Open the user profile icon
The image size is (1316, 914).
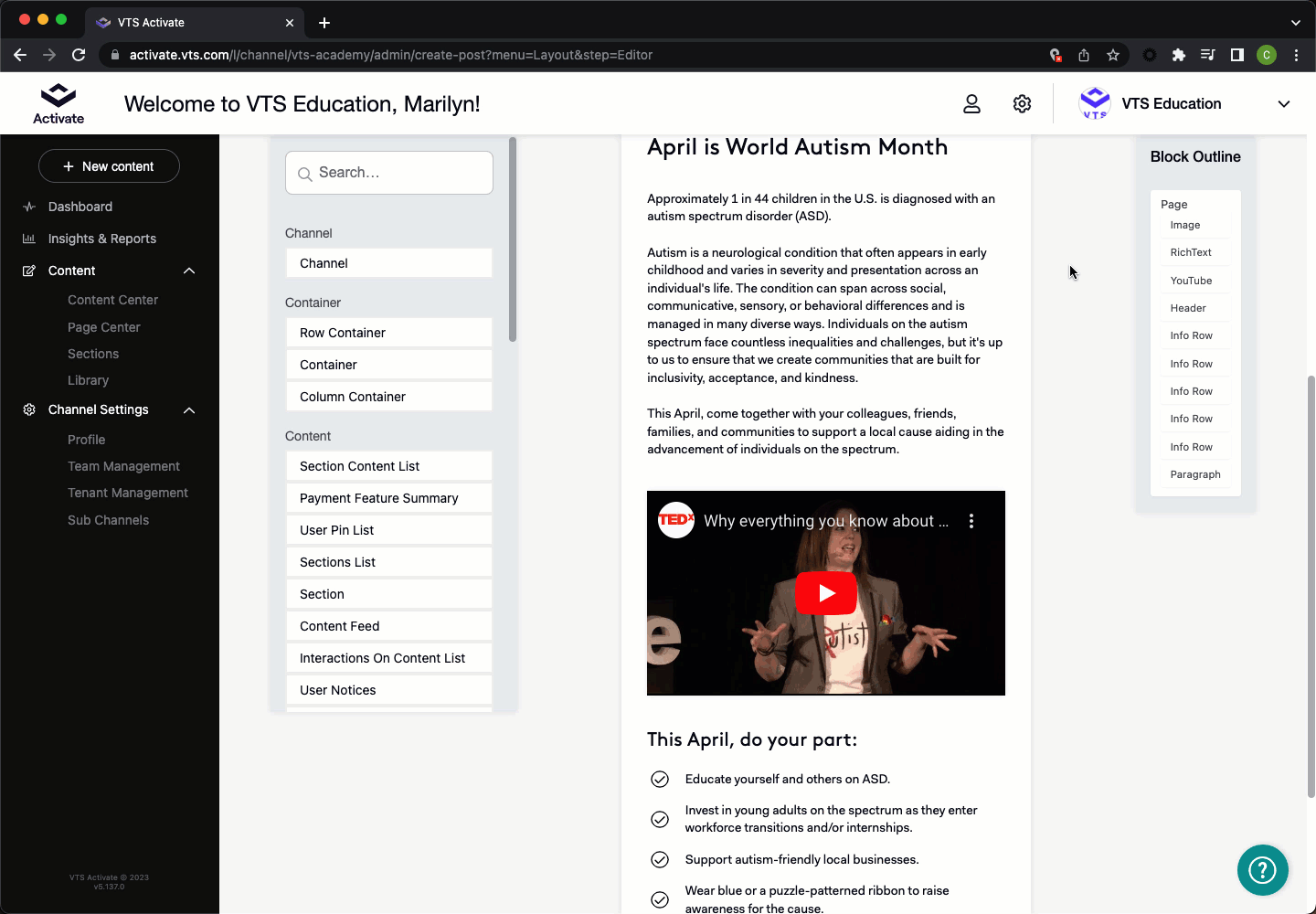pos(971,104)
